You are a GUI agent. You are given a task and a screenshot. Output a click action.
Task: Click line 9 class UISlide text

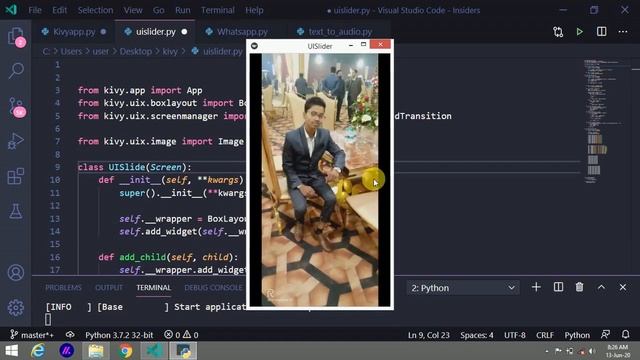134,167
